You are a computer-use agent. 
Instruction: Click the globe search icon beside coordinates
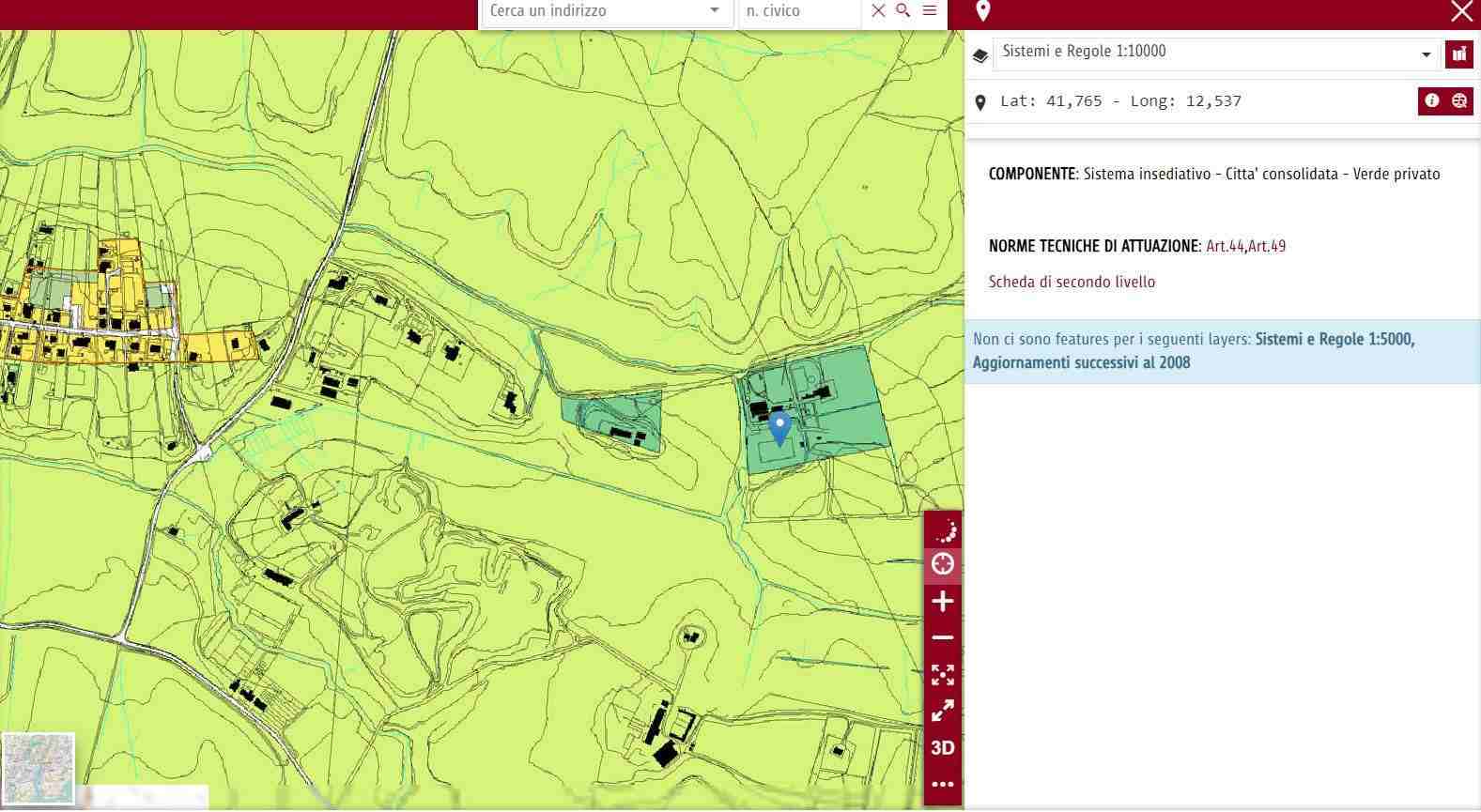tap(1459, 101)
